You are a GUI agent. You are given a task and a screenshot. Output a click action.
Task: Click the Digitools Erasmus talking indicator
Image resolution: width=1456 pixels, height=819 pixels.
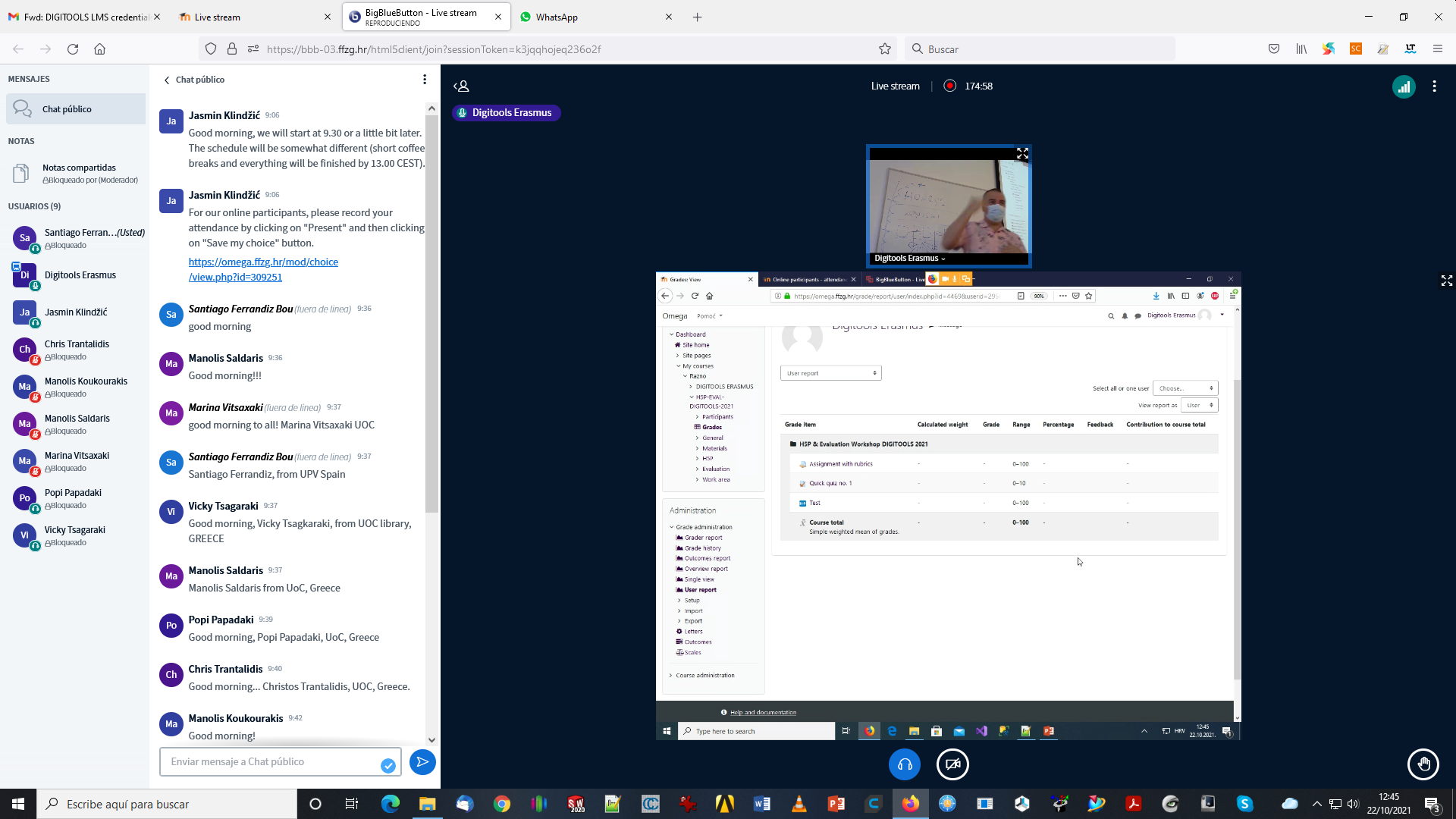click(x=506, y=113)
